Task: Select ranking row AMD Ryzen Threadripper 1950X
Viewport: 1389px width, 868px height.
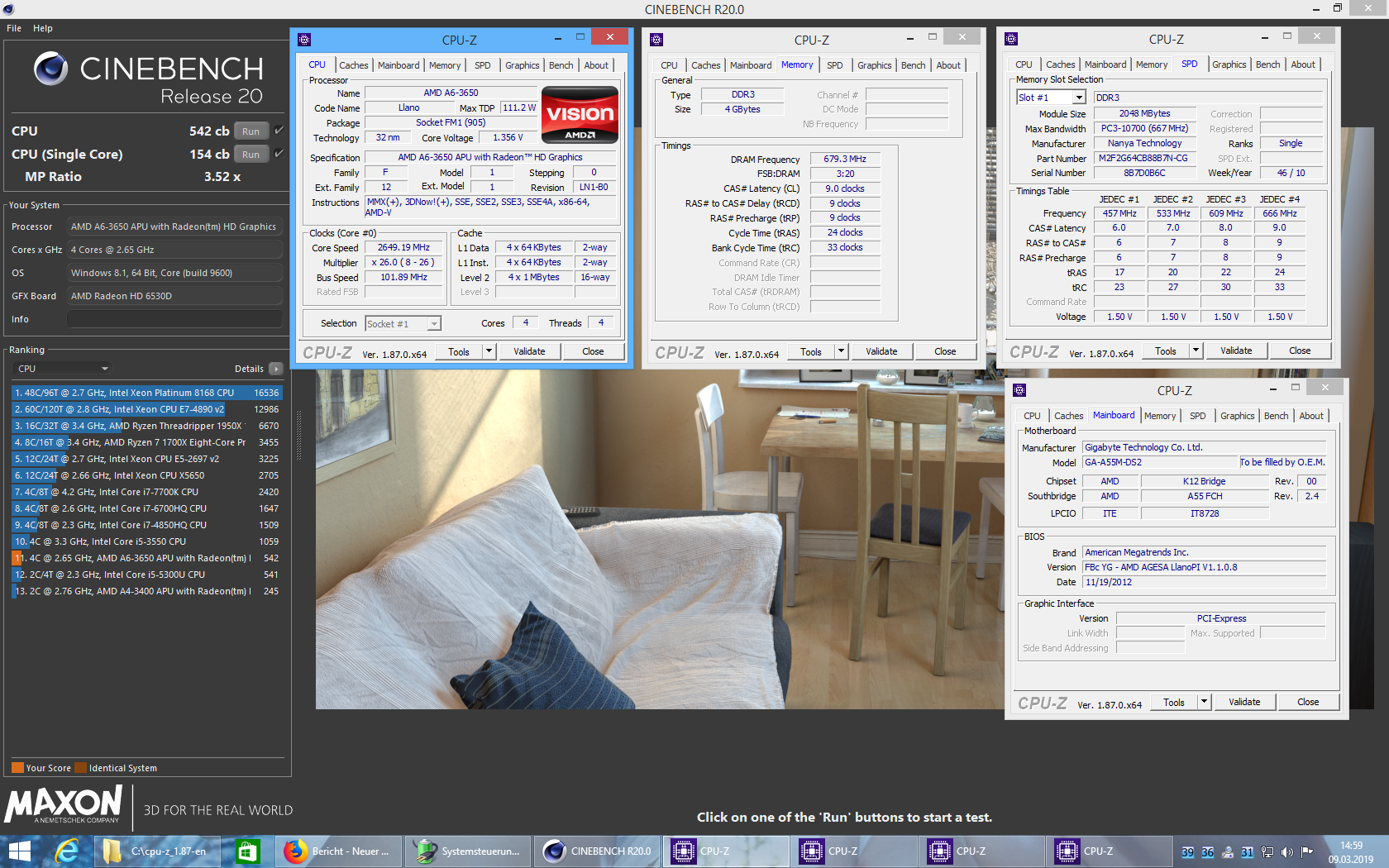Action: coord(146,426)
